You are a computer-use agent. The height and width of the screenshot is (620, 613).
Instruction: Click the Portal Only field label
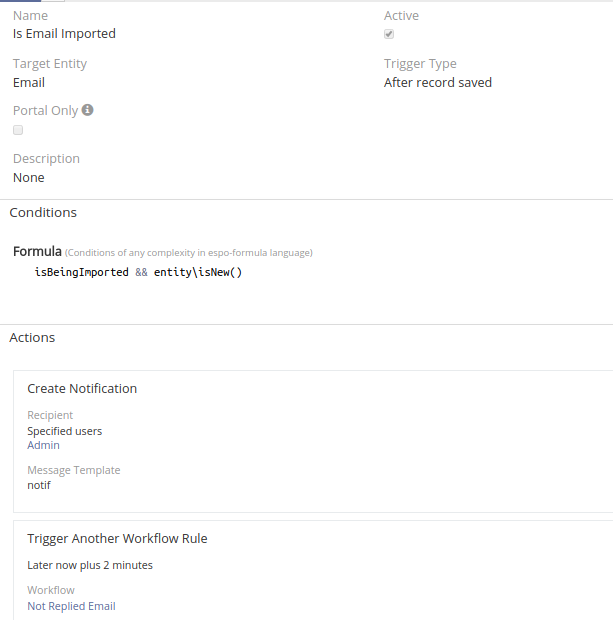45,111
